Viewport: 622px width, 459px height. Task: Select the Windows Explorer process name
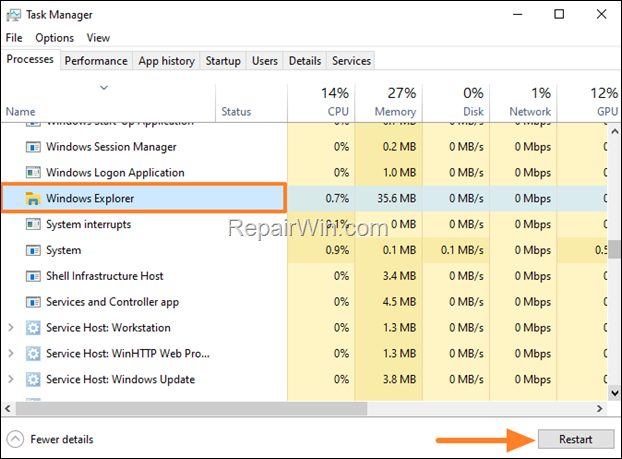coord(90,198)
